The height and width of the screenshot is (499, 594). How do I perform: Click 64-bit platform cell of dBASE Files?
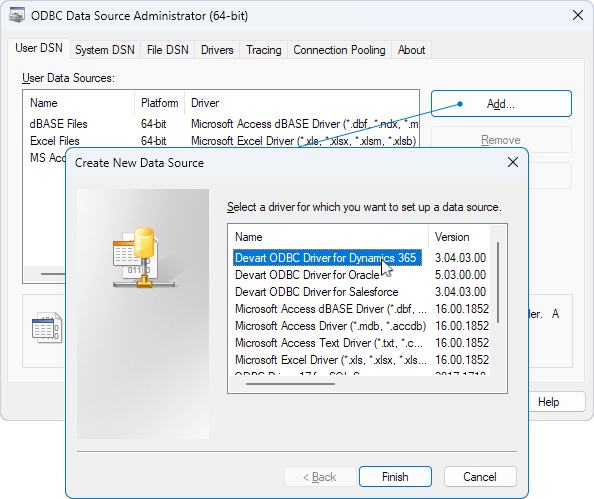pos(153,124)
